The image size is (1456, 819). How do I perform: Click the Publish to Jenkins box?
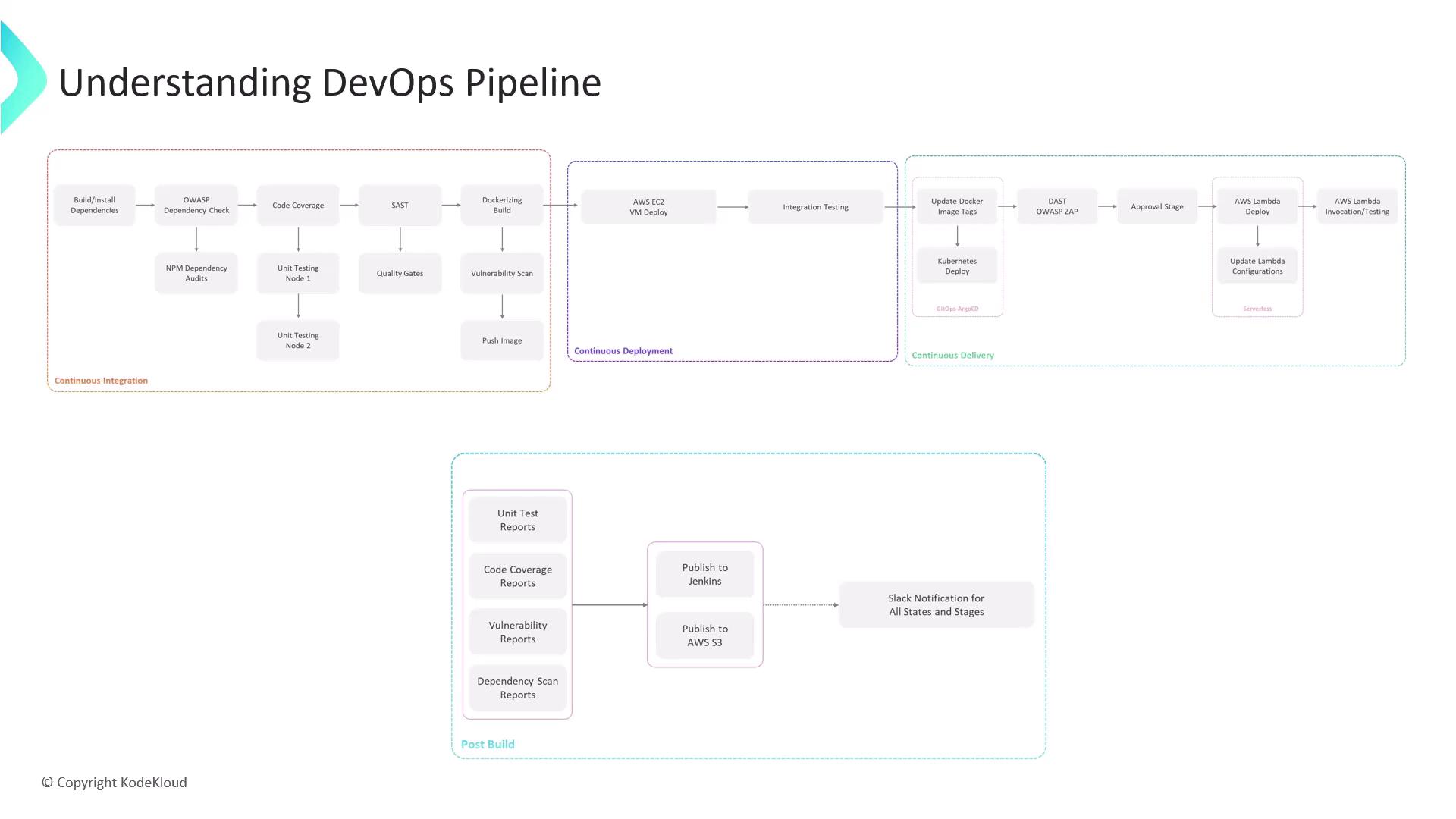pos(704,574)
